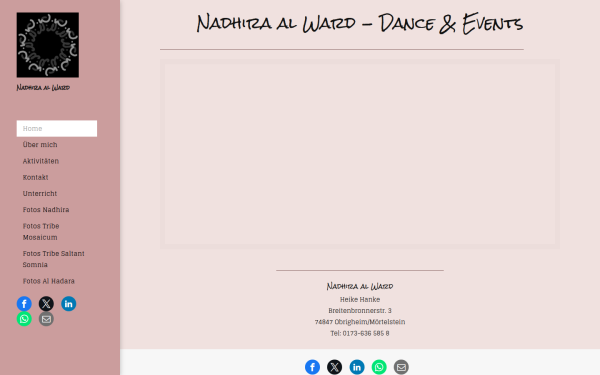600x375 pixels.
Task: Click the phone number Tel: 0173-636 585 8
Action: [x=360, y=333]
